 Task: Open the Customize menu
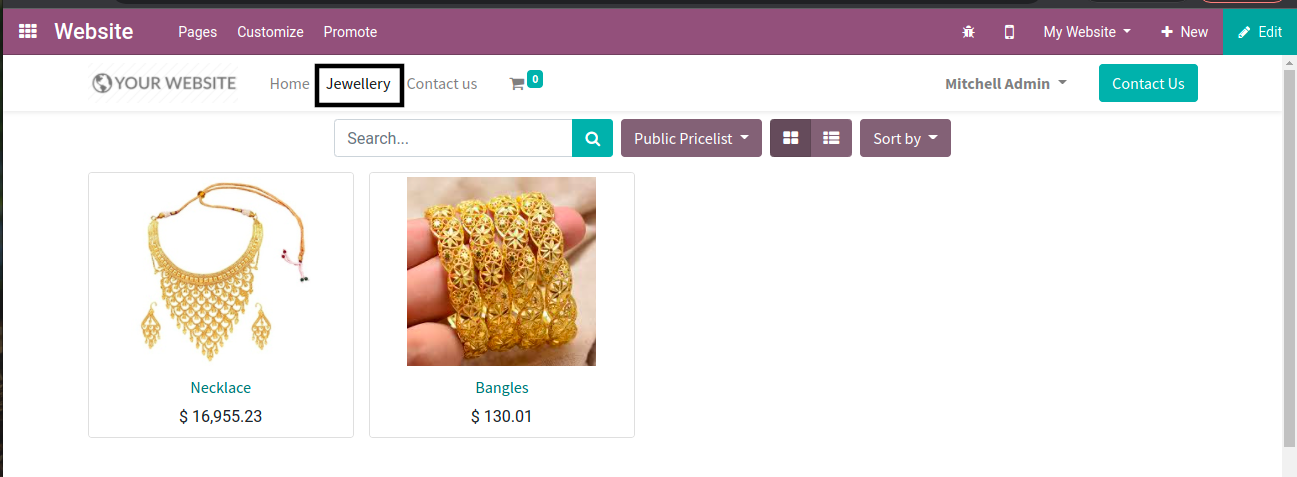click(x=270, y=32)
